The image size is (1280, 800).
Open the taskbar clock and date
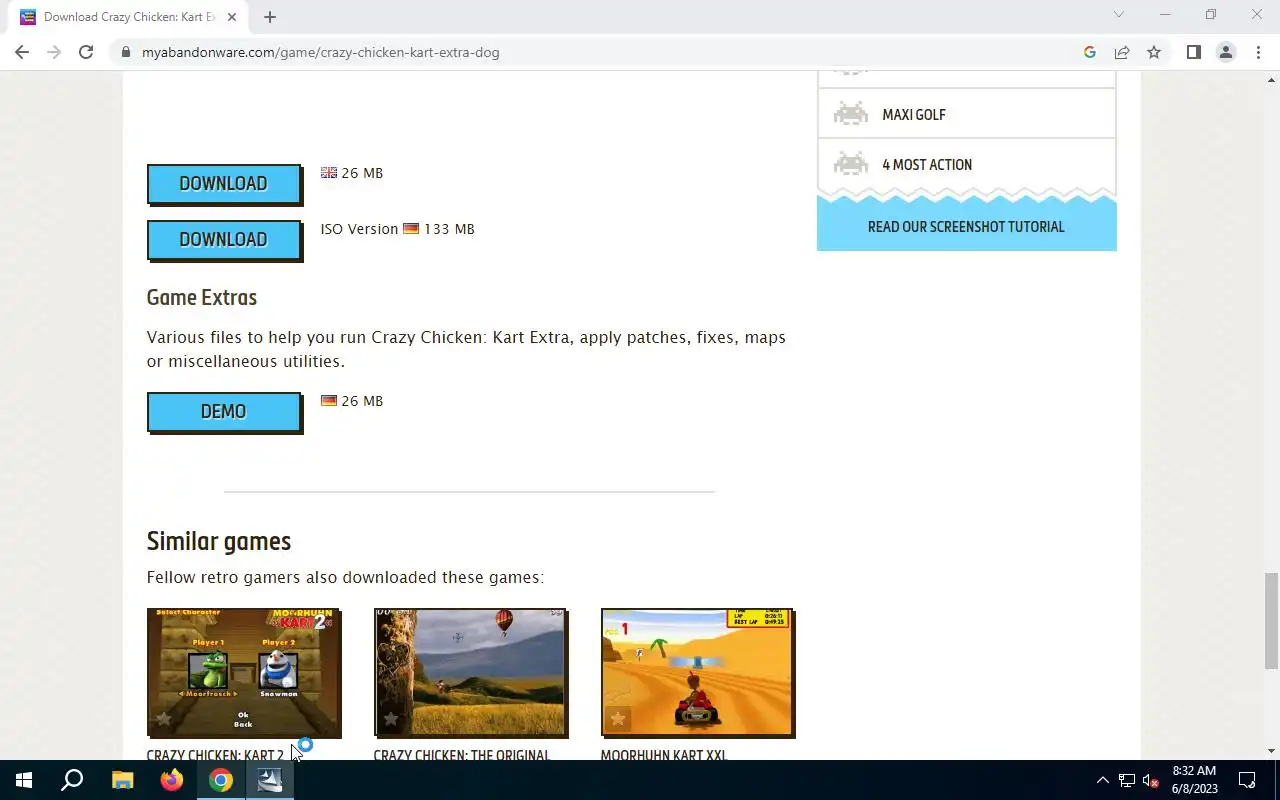(1194, 780)
